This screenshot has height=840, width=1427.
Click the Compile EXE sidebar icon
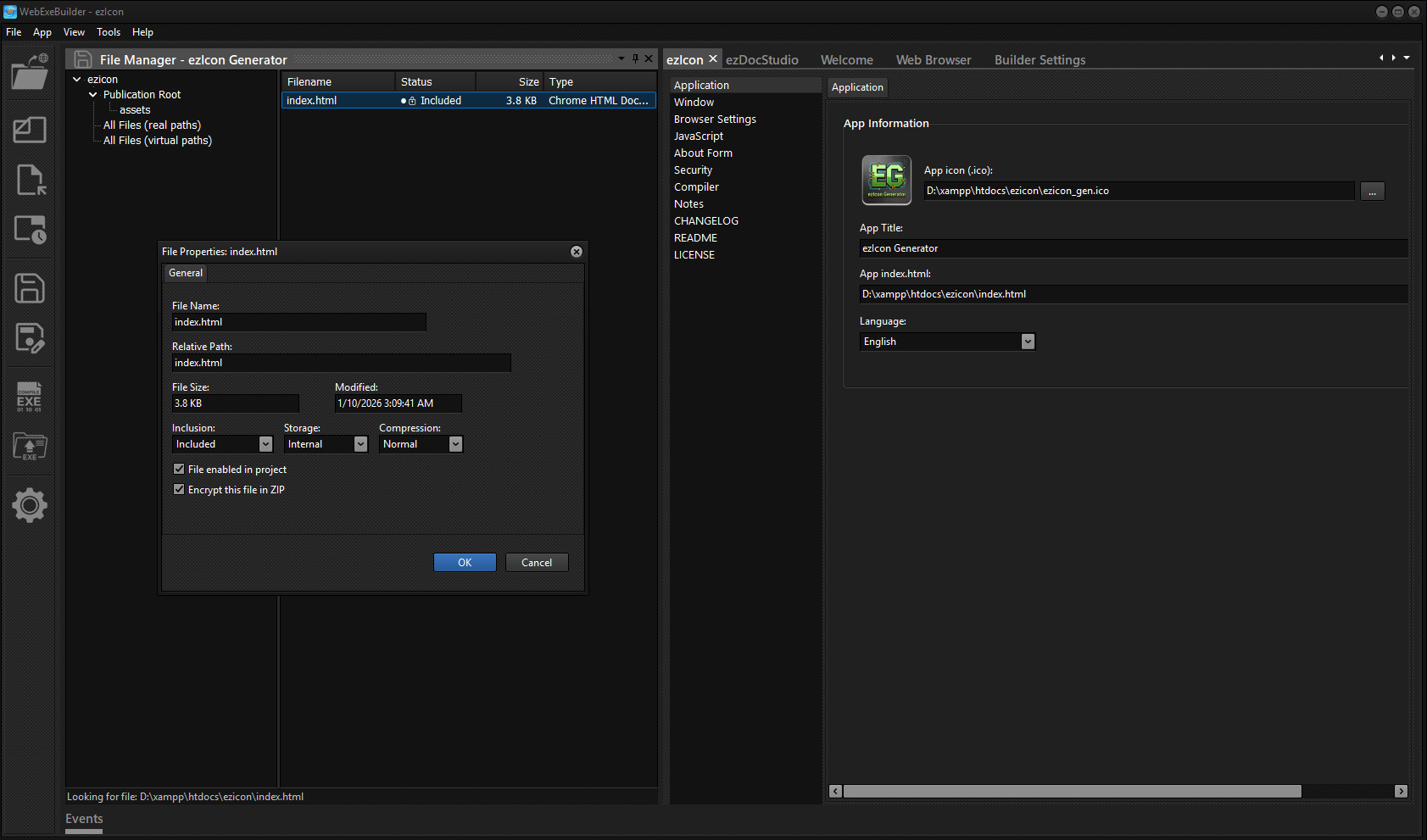click(30, 397)
